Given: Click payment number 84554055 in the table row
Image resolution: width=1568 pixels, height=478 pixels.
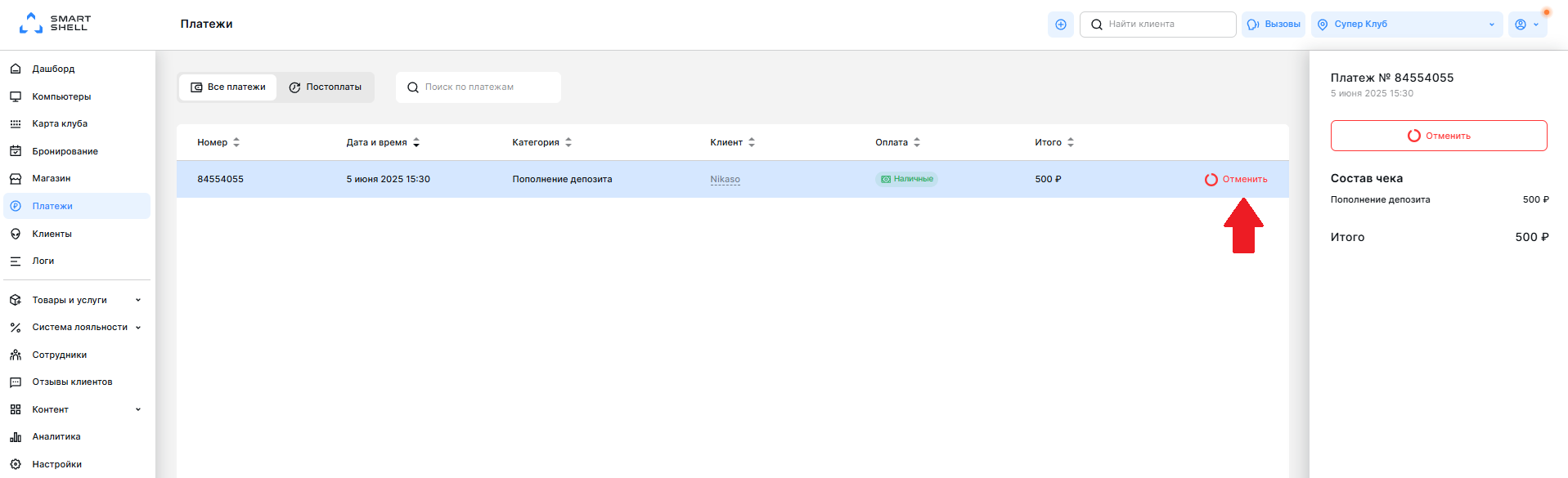Looking at the screenshot, I should pos(220,179).
